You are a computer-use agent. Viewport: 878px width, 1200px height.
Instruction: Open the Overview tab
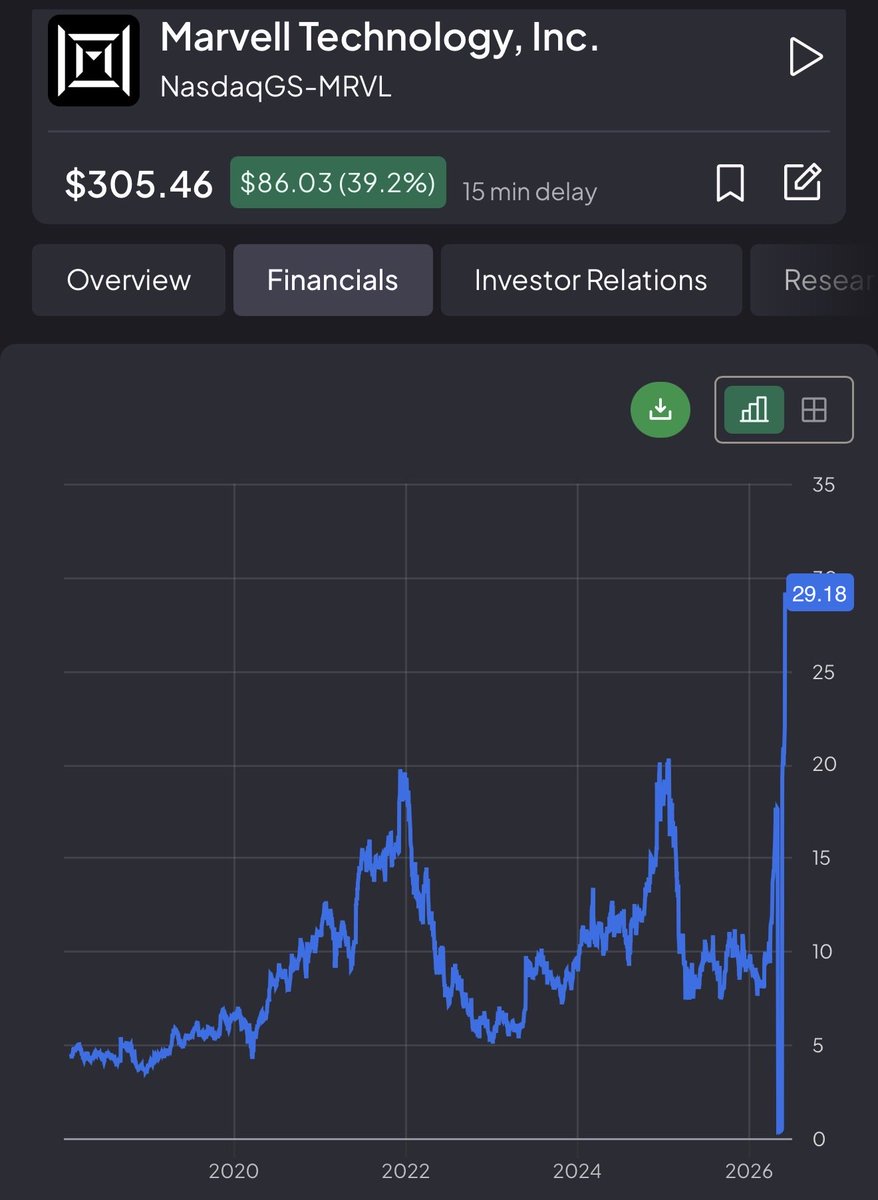[128, 280]
